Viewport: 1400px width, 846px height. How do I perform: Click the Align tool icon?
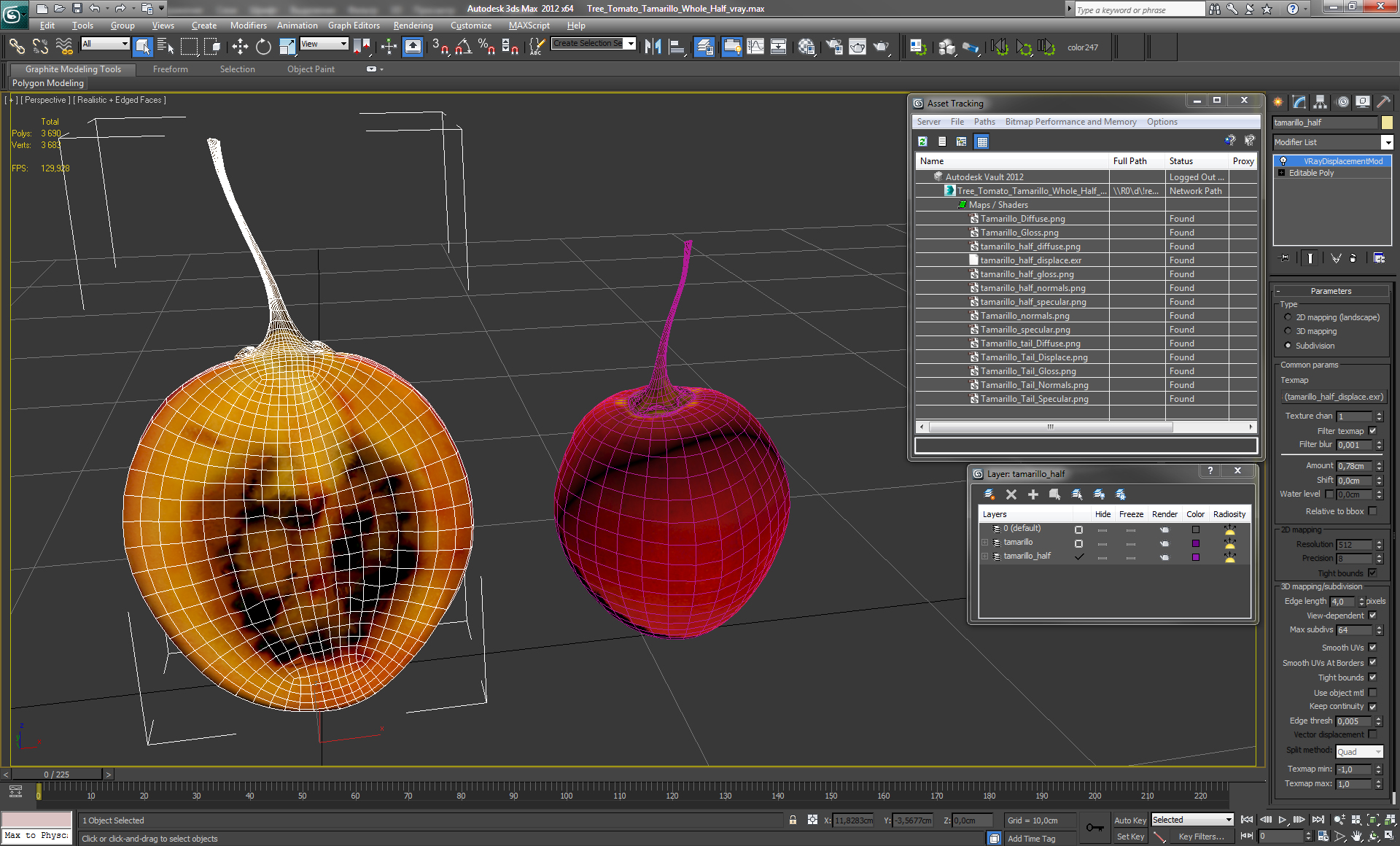coord(677,47)
